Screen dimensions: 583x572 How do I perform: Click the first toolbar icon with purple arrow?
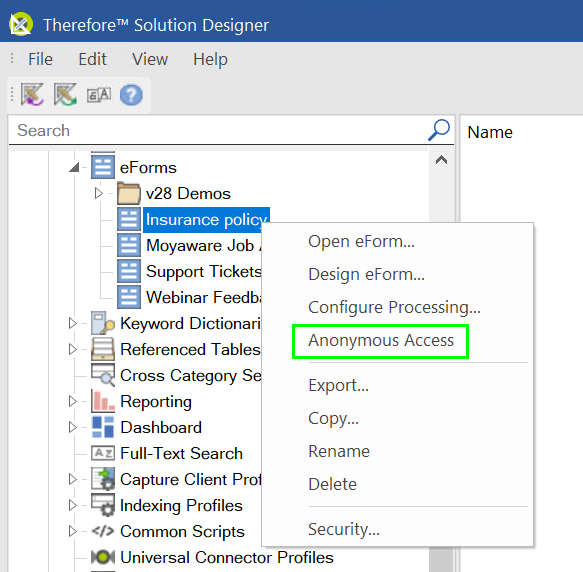(x=32, y=94)
